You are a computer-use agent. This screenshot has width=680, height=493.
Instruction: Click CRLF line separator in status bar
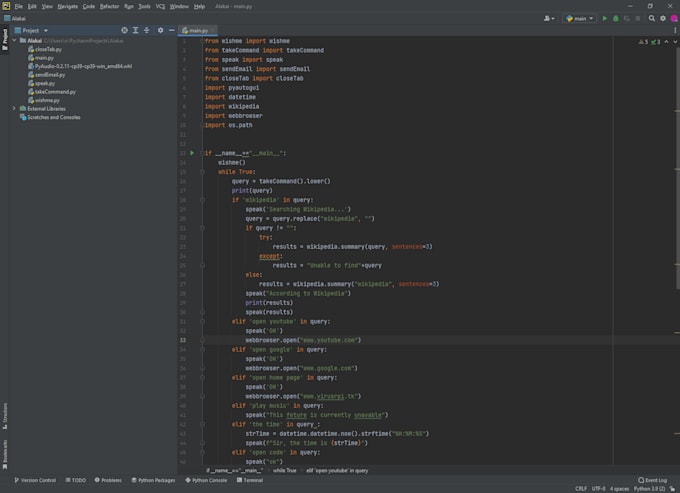point(581,489)
